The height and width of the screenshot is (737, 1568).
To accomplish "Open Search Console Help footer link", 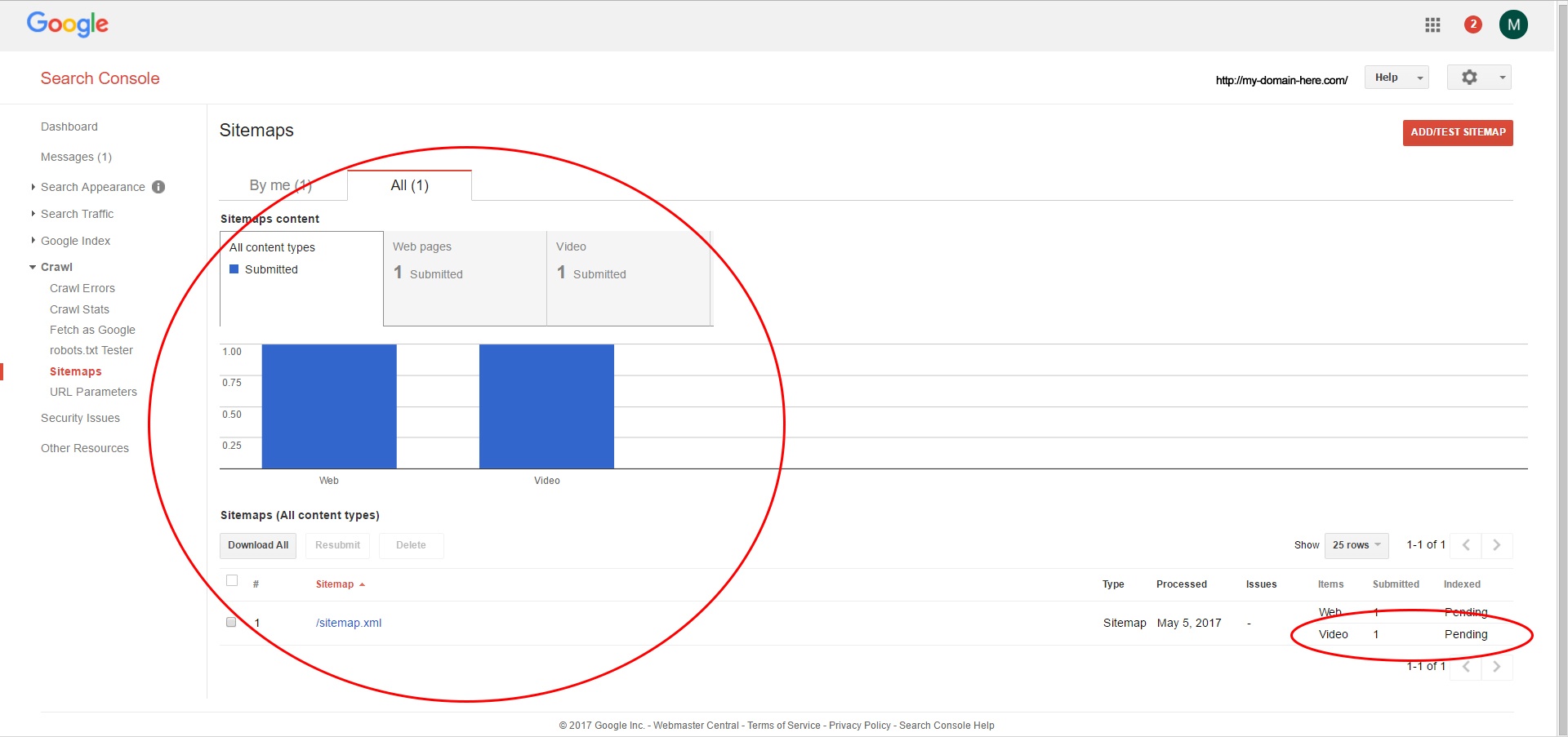I will (x=947, y=726).
